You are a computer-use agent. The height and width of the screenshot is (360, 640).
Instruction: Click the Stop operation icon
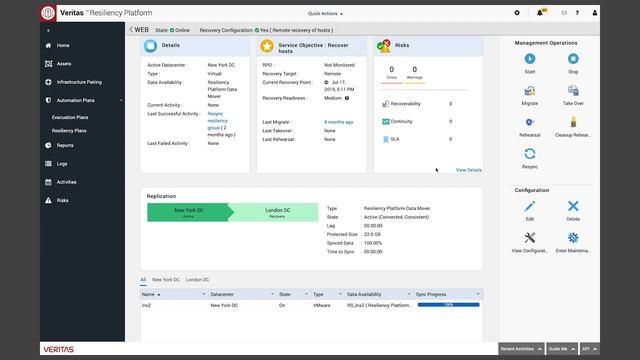[573, 59]
